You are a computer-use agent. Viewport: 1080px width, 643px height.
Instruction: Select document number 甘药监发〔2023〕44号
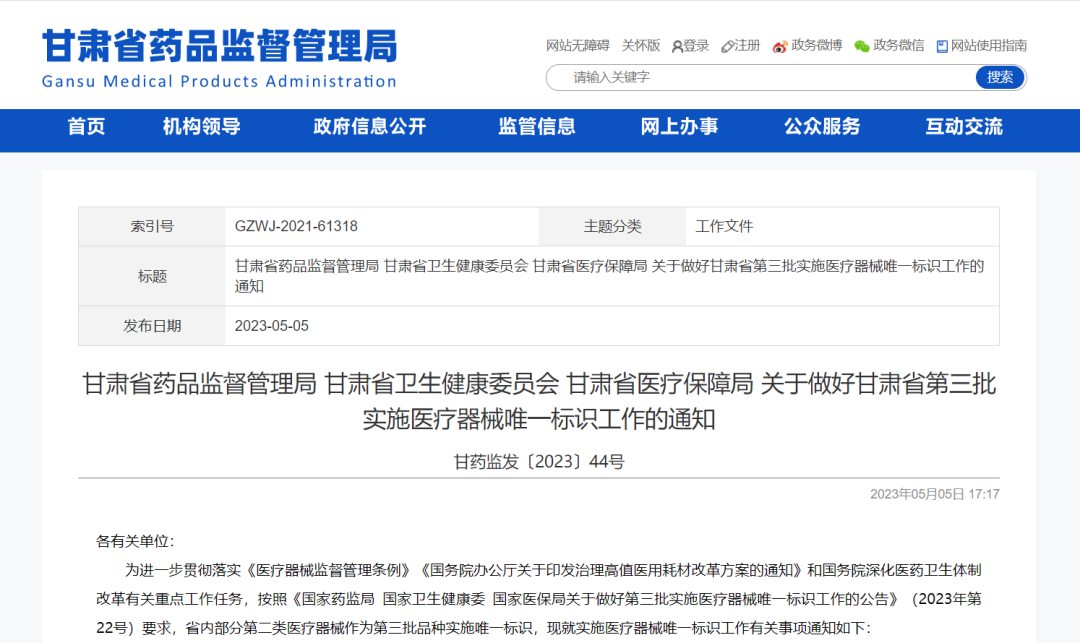[539, 461]
